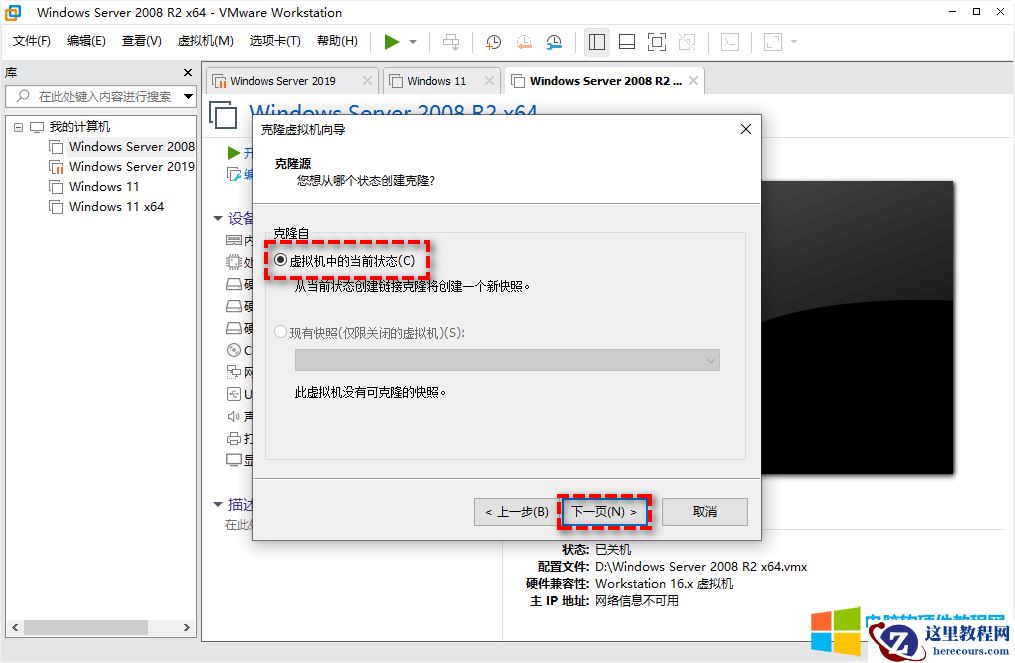
Task: Open the stretch display dropdown arrow
Action: (x=794, y=42)
